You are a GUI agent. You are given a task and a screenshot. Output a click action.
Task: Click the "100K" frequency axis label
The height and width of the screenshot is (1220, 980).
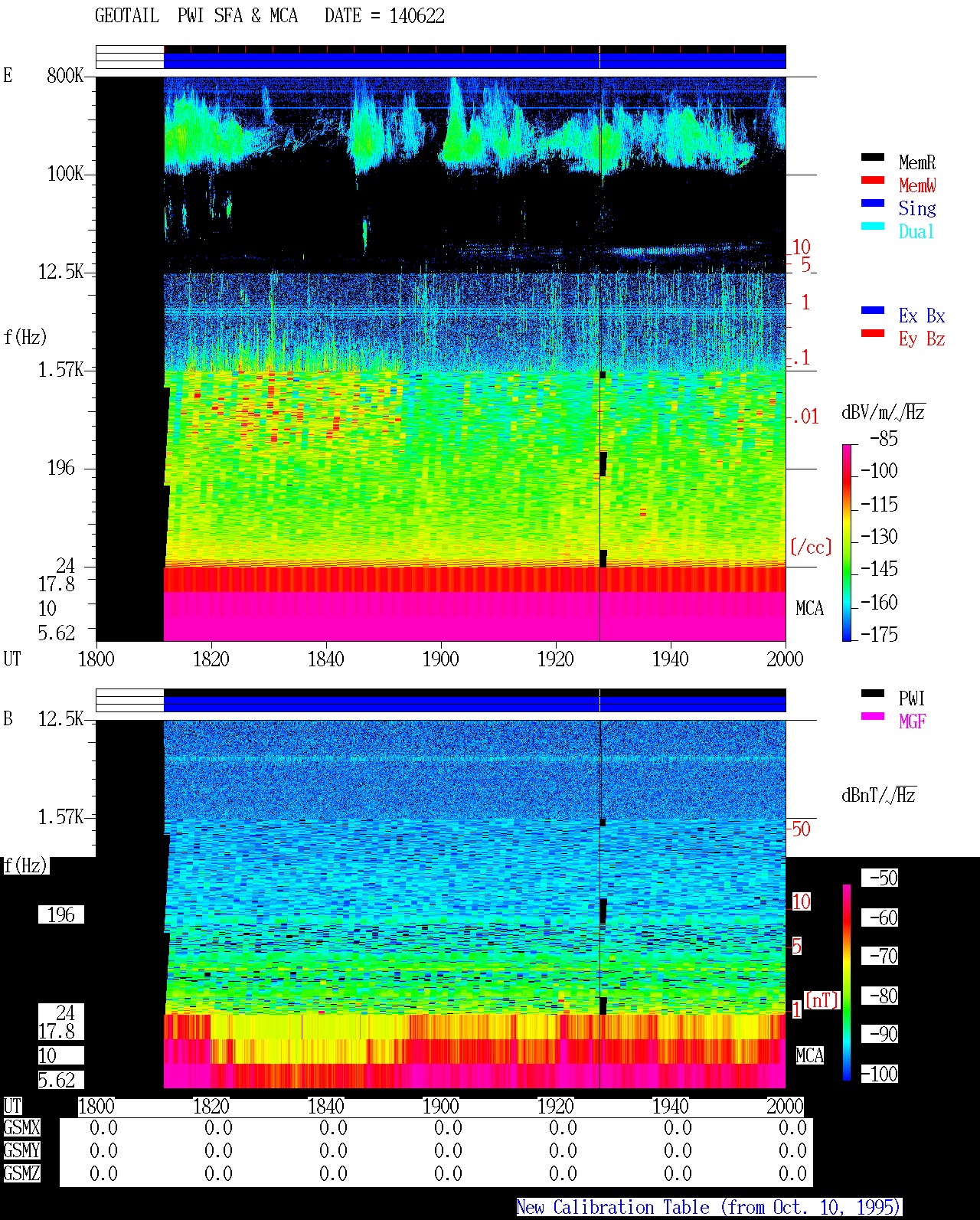point(65,174)
